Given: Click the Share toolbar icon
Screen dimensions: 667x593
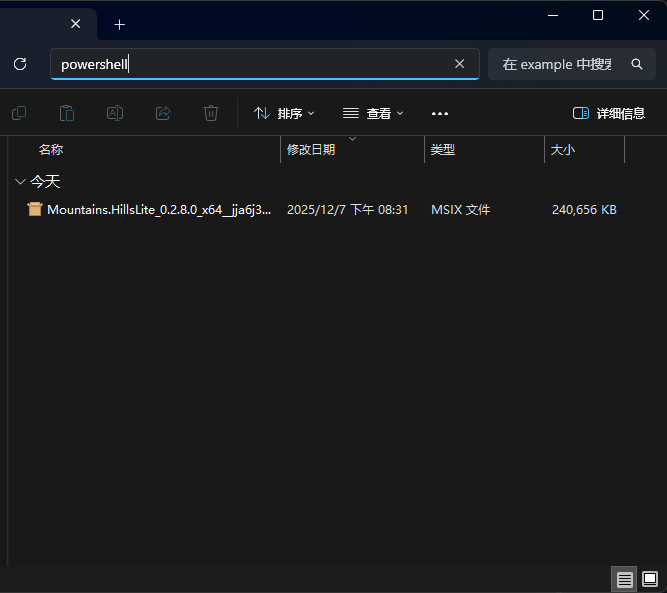Looking at the screenshot, I should [163, 113].
